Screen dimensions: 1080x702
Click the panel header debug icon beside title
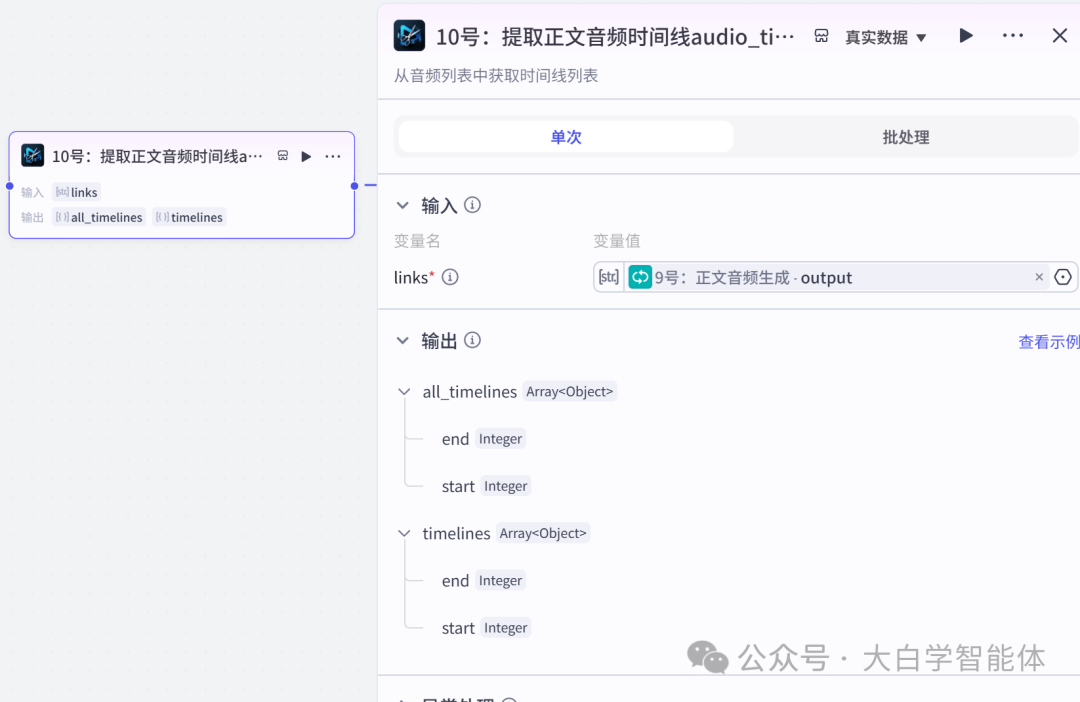tap(821, 36)
